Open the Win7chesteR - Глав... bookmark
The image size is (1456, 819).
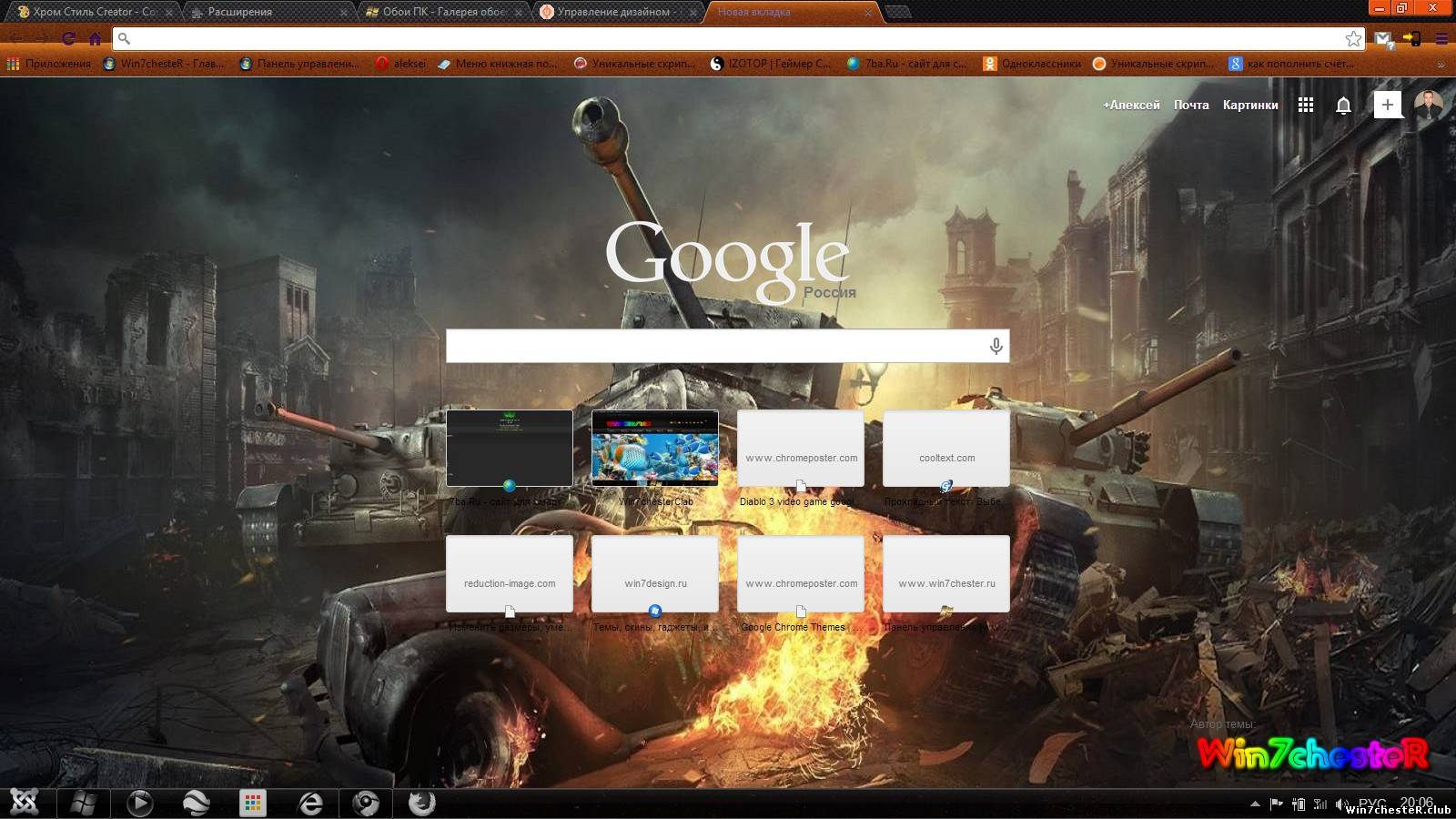click(164, 64)
